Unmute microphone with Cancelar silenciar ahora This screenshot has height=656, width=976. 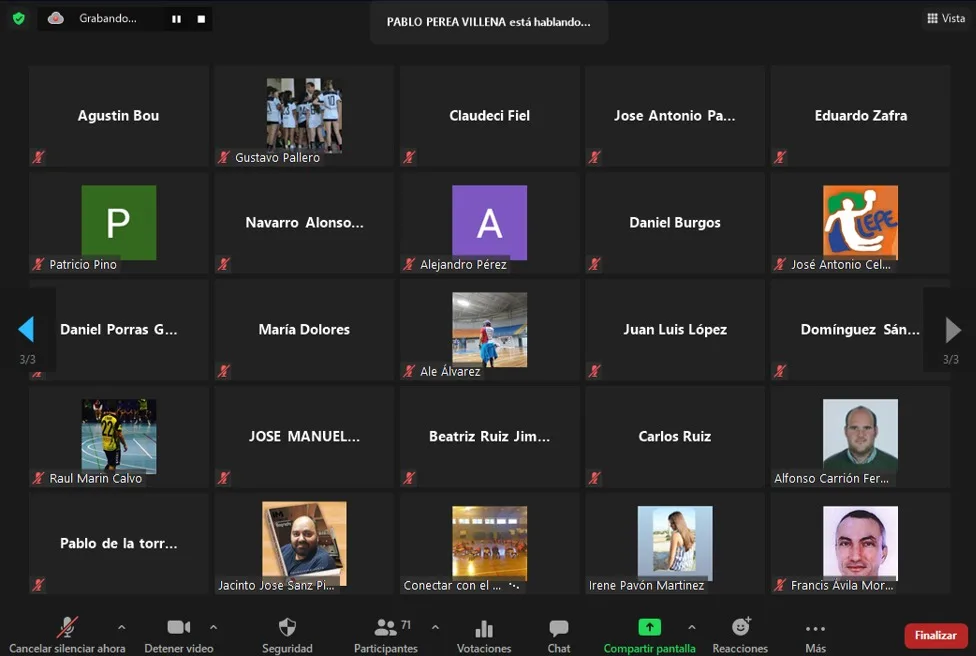(x=67, y=628)
